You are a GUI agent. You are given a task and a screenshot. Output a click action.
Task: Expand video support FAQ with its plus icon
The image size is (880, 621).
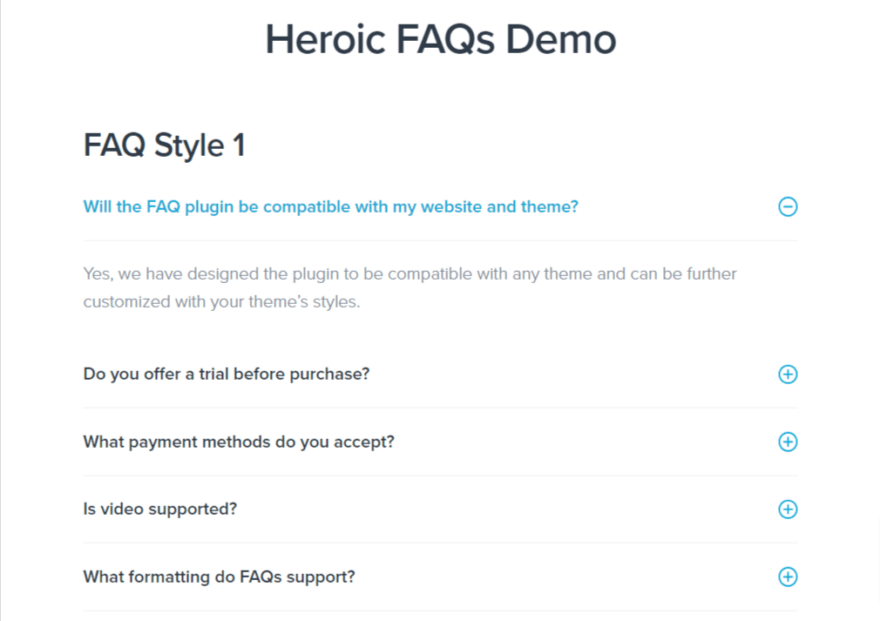(x=788, y=509)
